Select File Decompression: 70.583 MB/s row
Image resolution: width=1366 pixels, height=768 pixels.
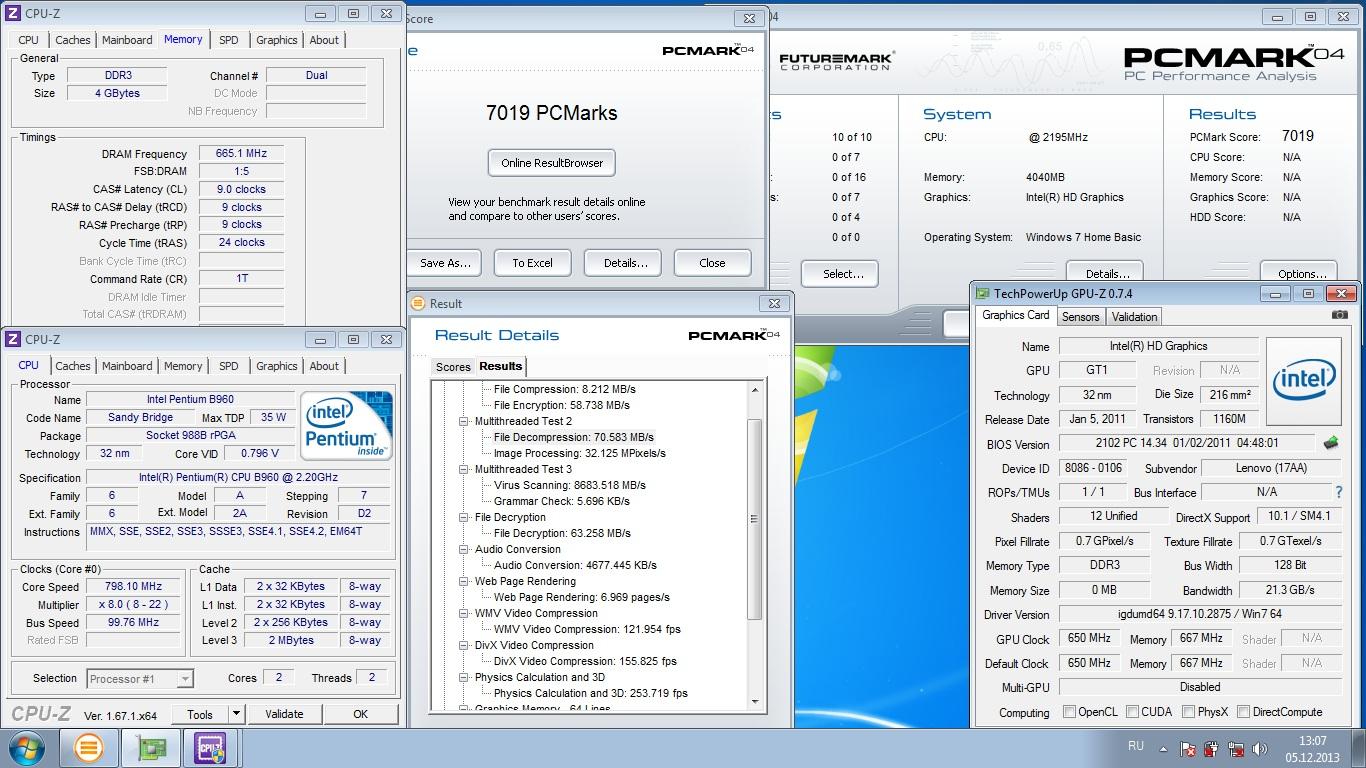pyautogui.click(x=574, y=437)
